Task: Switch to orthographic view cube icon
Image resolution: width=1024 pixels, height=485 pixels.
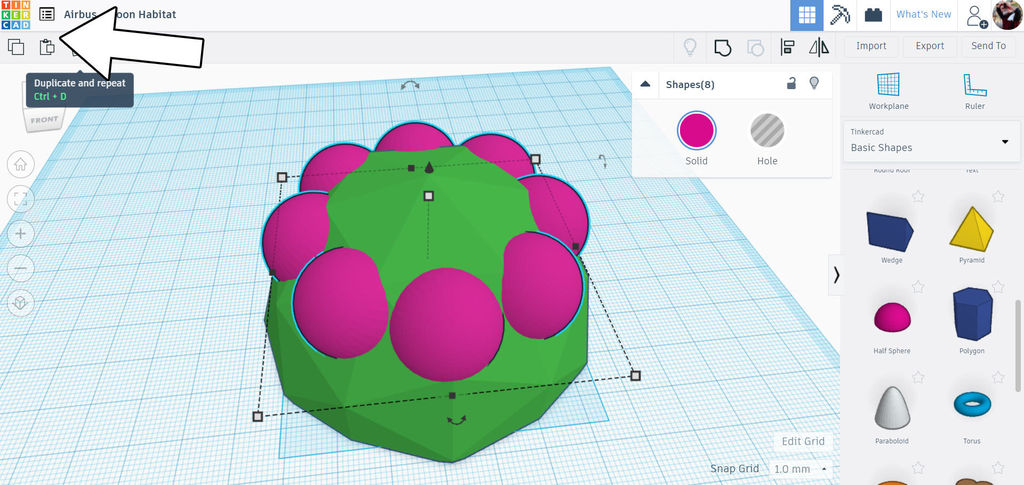Action: tap(20, 303)
